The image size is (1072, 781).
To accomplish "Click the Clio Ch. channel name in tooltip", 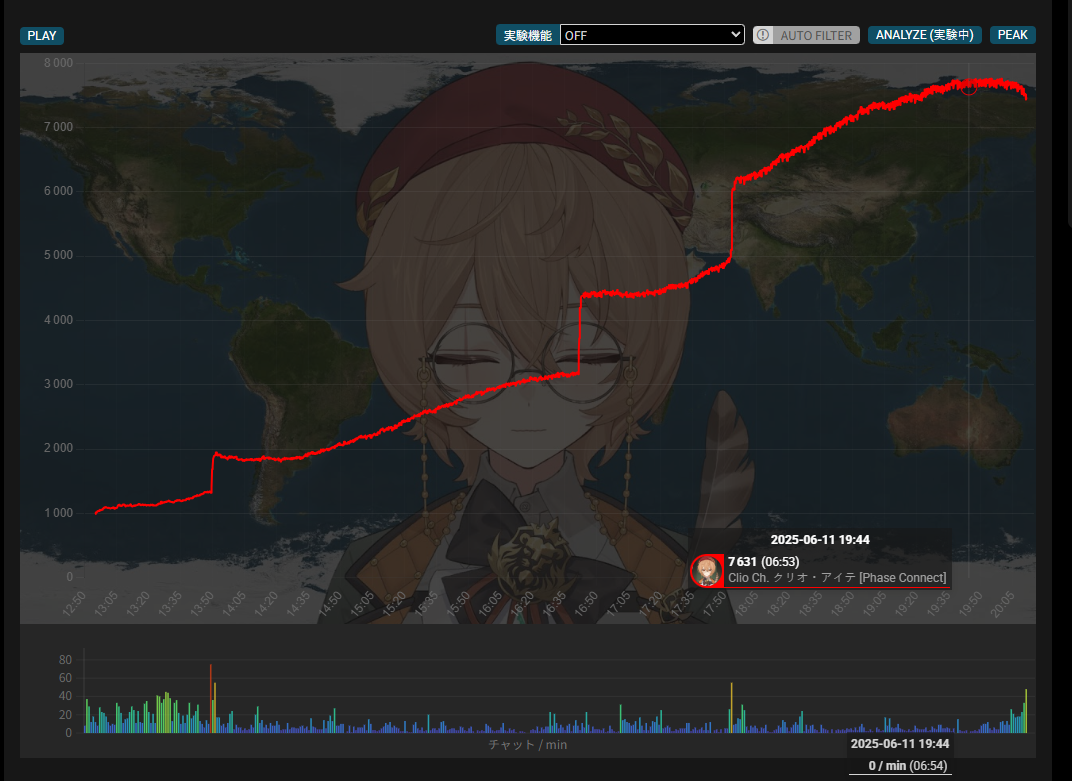I will click(x=837, y=578).
